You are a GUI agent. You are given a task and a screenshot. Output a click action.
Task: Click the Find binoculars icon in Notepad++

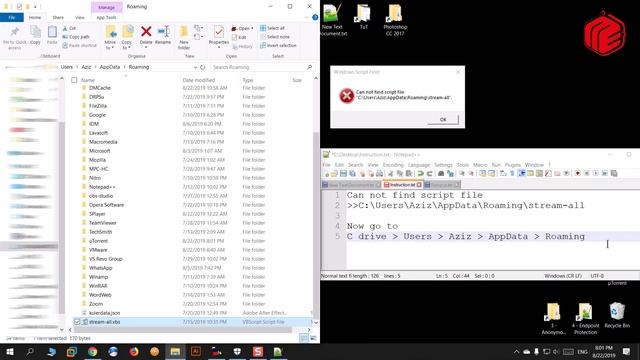tap(441, 173)
